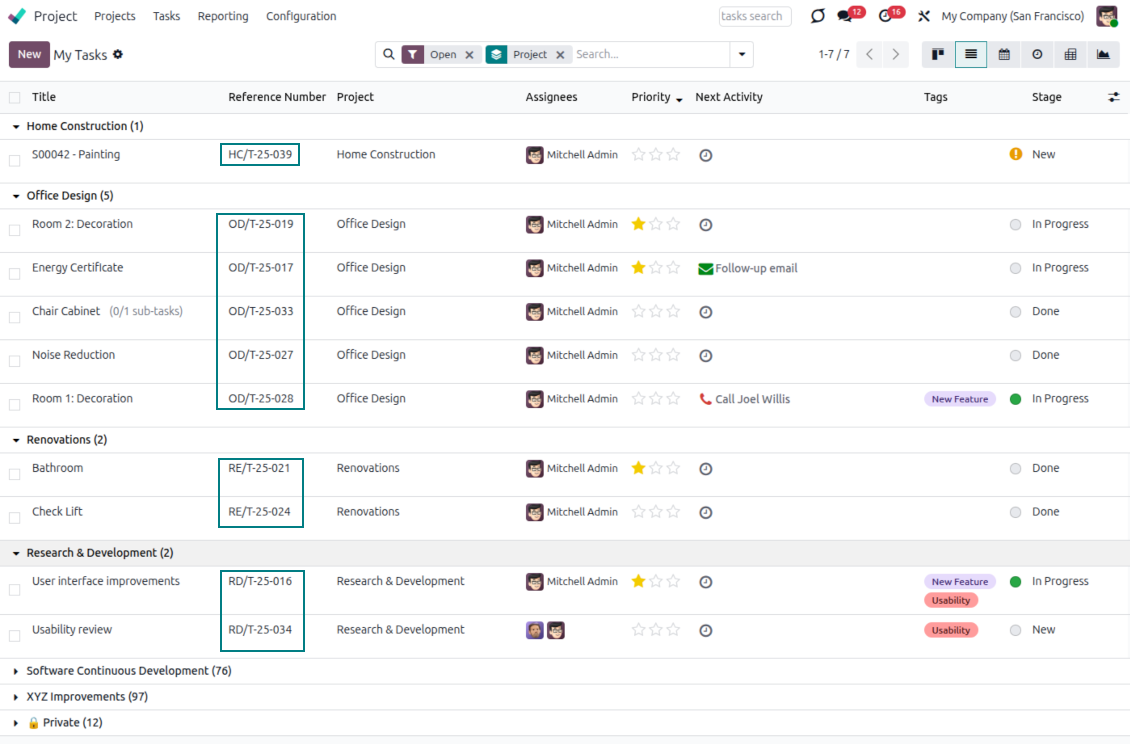Open the Configuration menu
This screenshot has width=1130, height=744.
(x=301, y=16)
